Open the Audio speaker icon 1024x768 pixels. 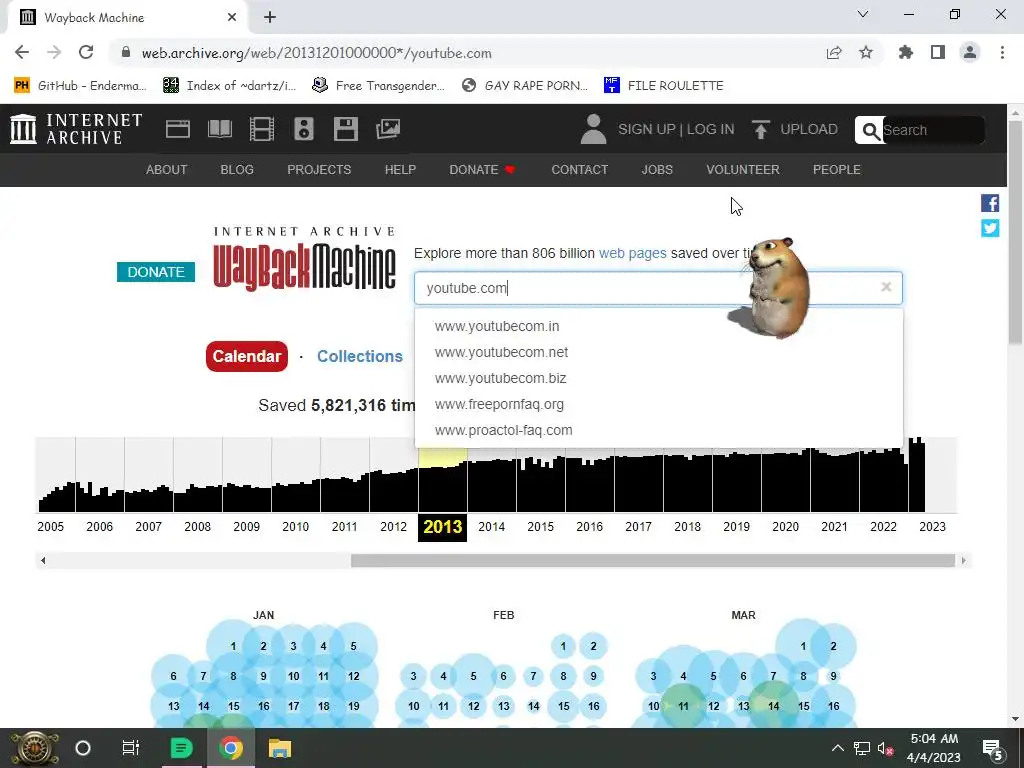pyautogui.click(x=304, y=129)
